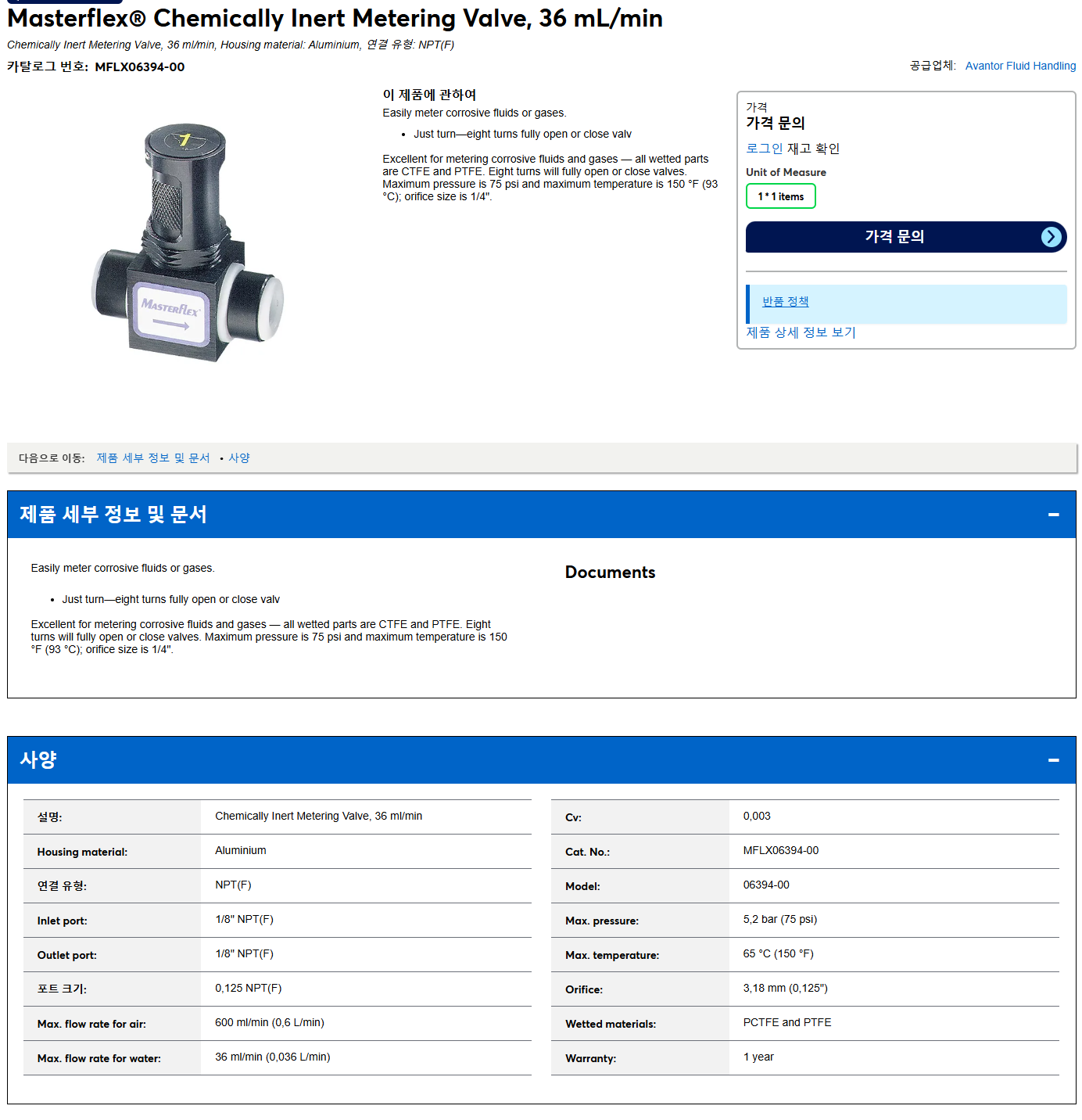1082x1120 pixels.
Task: Click the 5,2 bar (75 psi) value
Action: coord(780,919)
